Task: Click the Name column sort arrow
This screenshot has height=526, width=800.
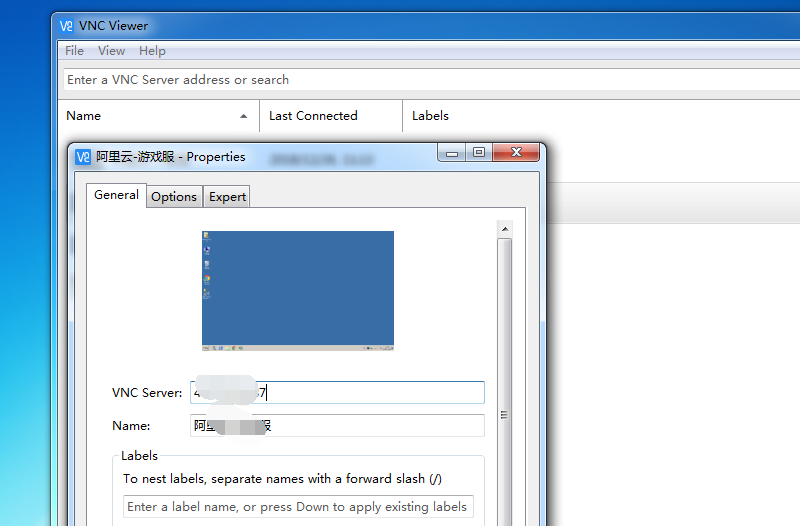Action: pos(243,116)
